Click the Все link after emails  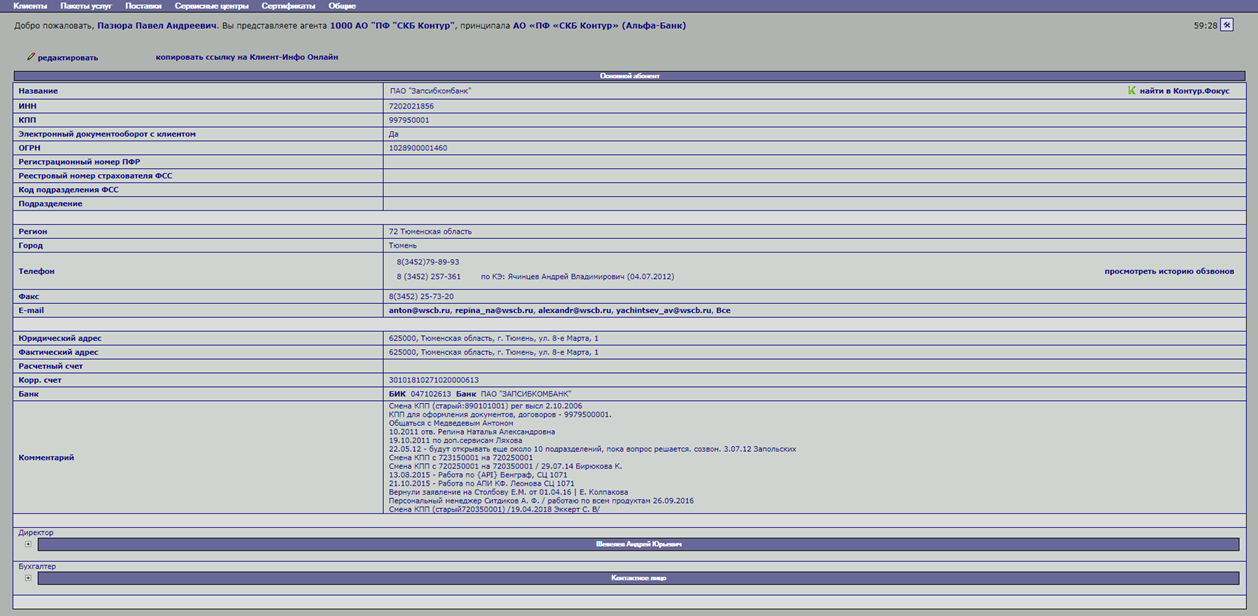click(x=723, y=311)
